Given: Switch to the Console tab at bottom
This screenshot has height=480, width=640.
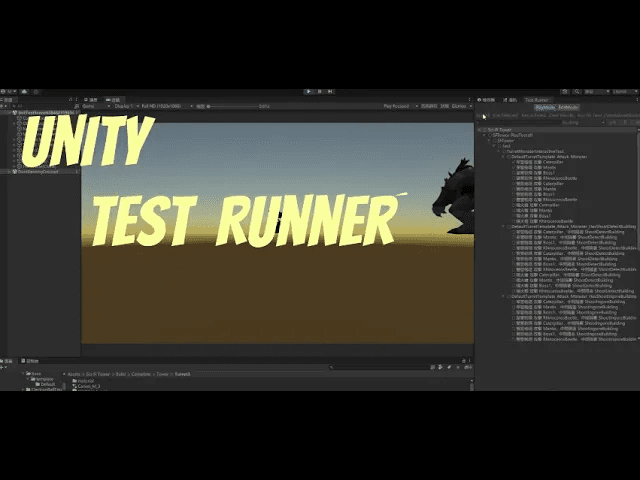Looking at the screenshot, I should point(31,361).
